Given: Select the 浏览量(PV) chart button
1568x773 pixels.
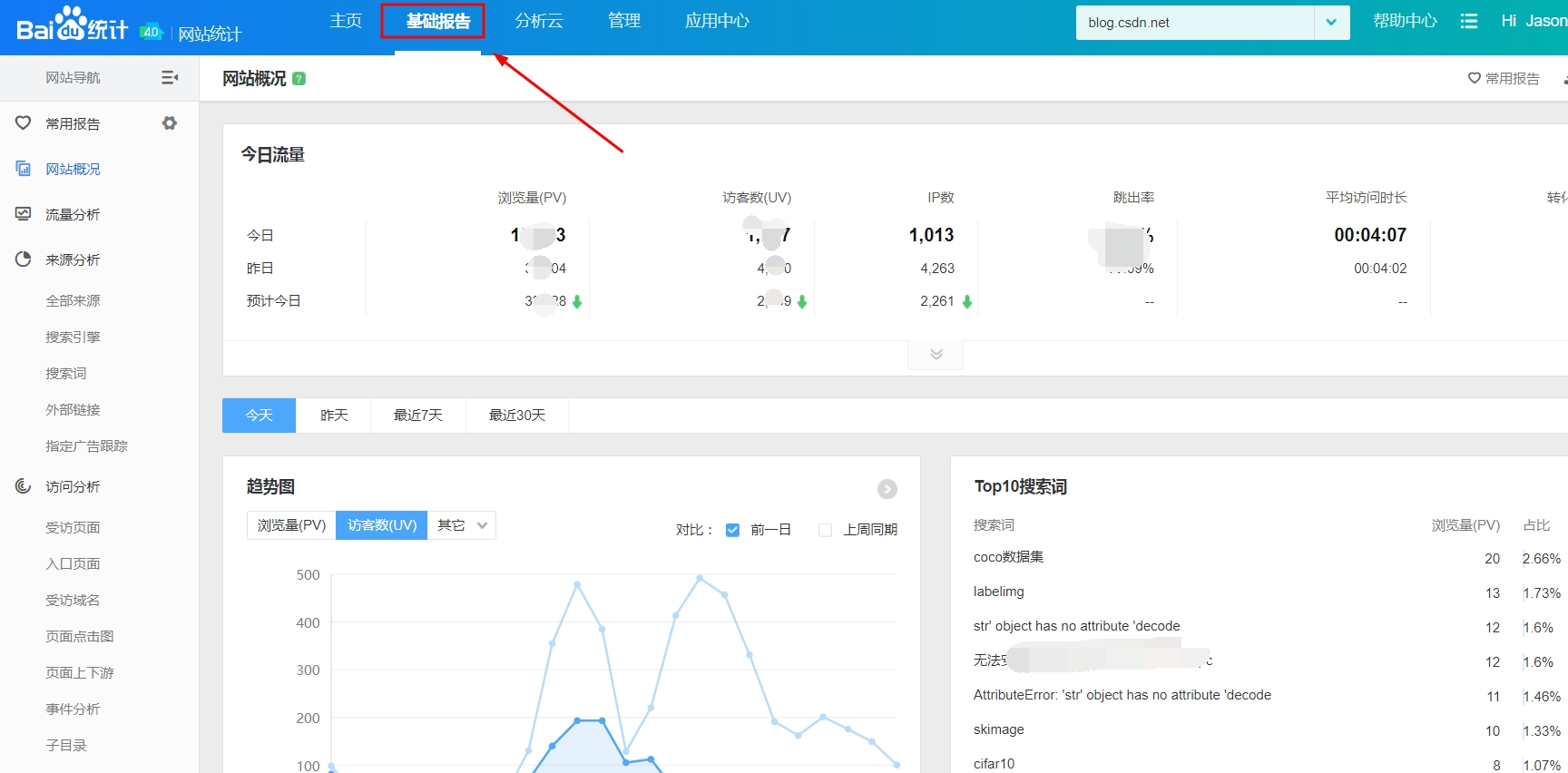Looking at the screenshot, I should [x=291, y=525].
